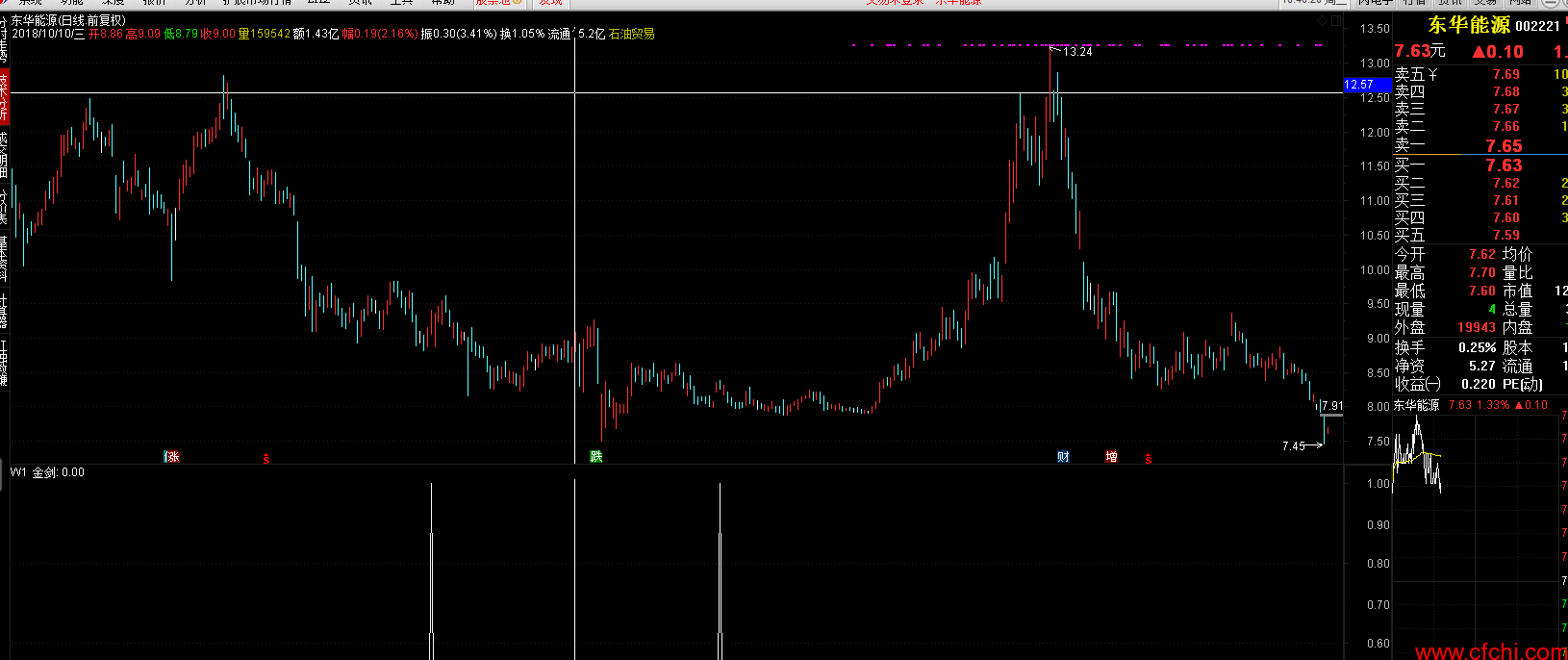Click the panel layout icon beside the diamond
This screenshot has width=1568, height=660.
[1334, 20]
